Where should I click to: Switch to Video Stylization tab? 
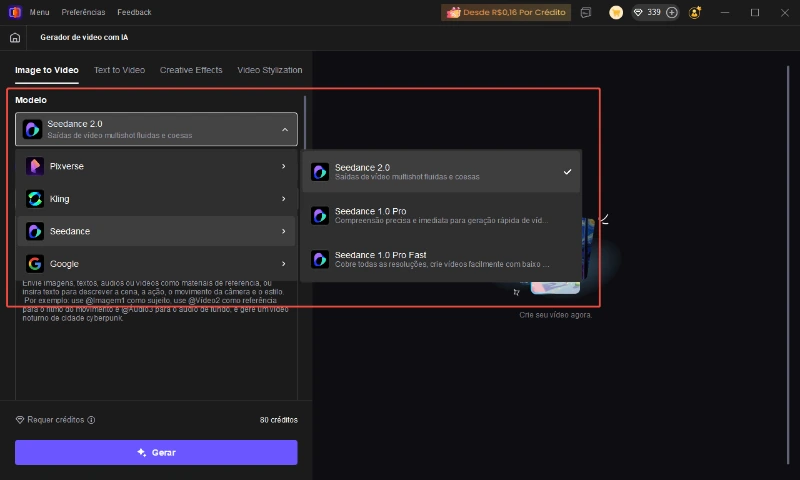coord(269,70)
